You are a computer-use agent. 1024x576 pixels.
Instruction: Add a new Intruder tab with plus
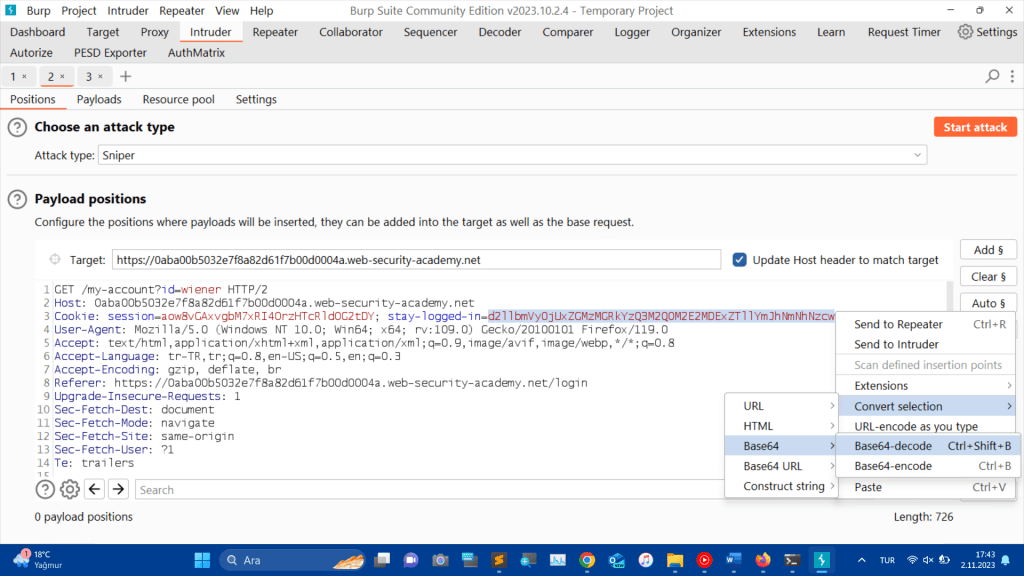point(125,76)
